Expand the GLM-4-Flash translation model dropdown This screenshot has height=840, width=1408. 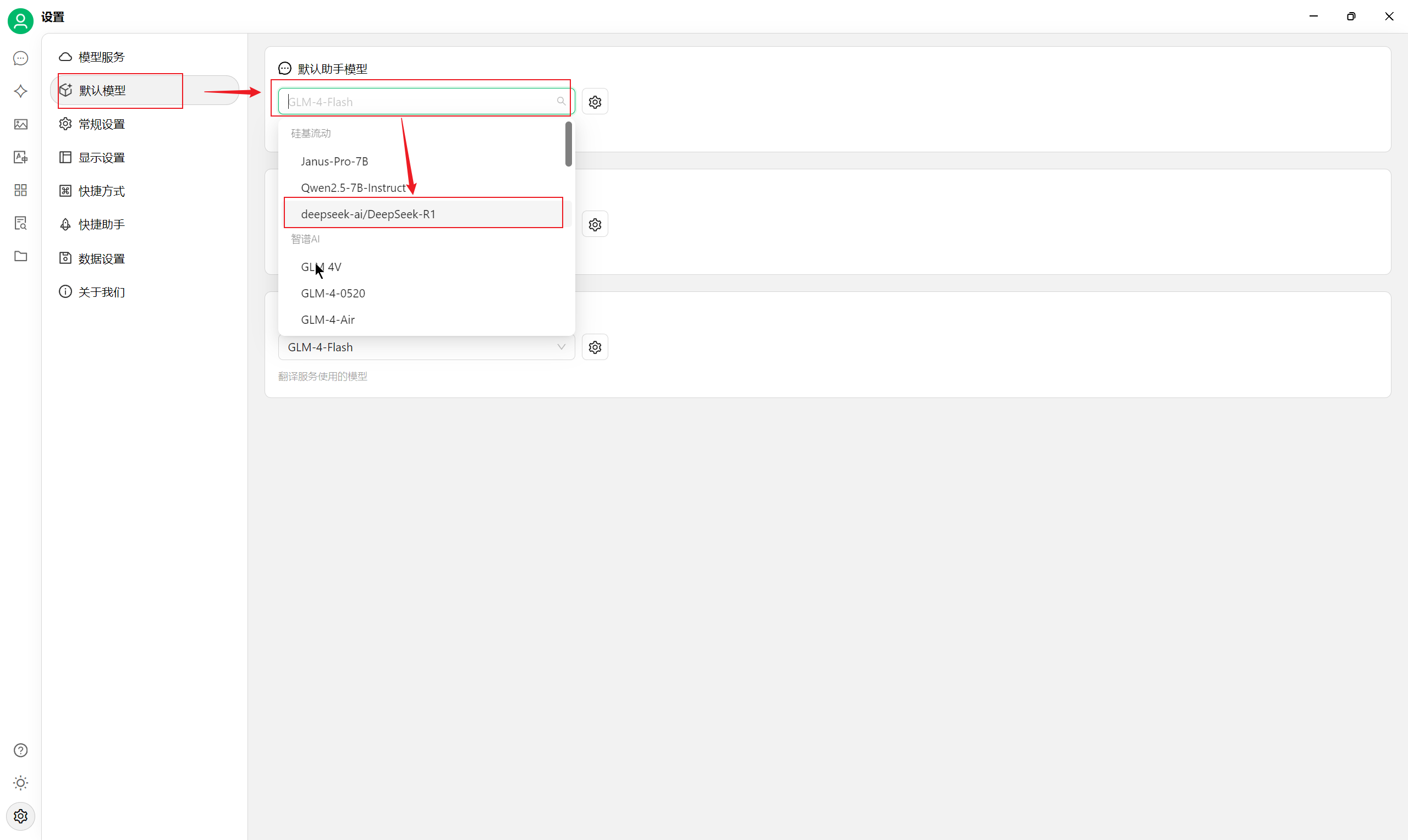[426, 347]
